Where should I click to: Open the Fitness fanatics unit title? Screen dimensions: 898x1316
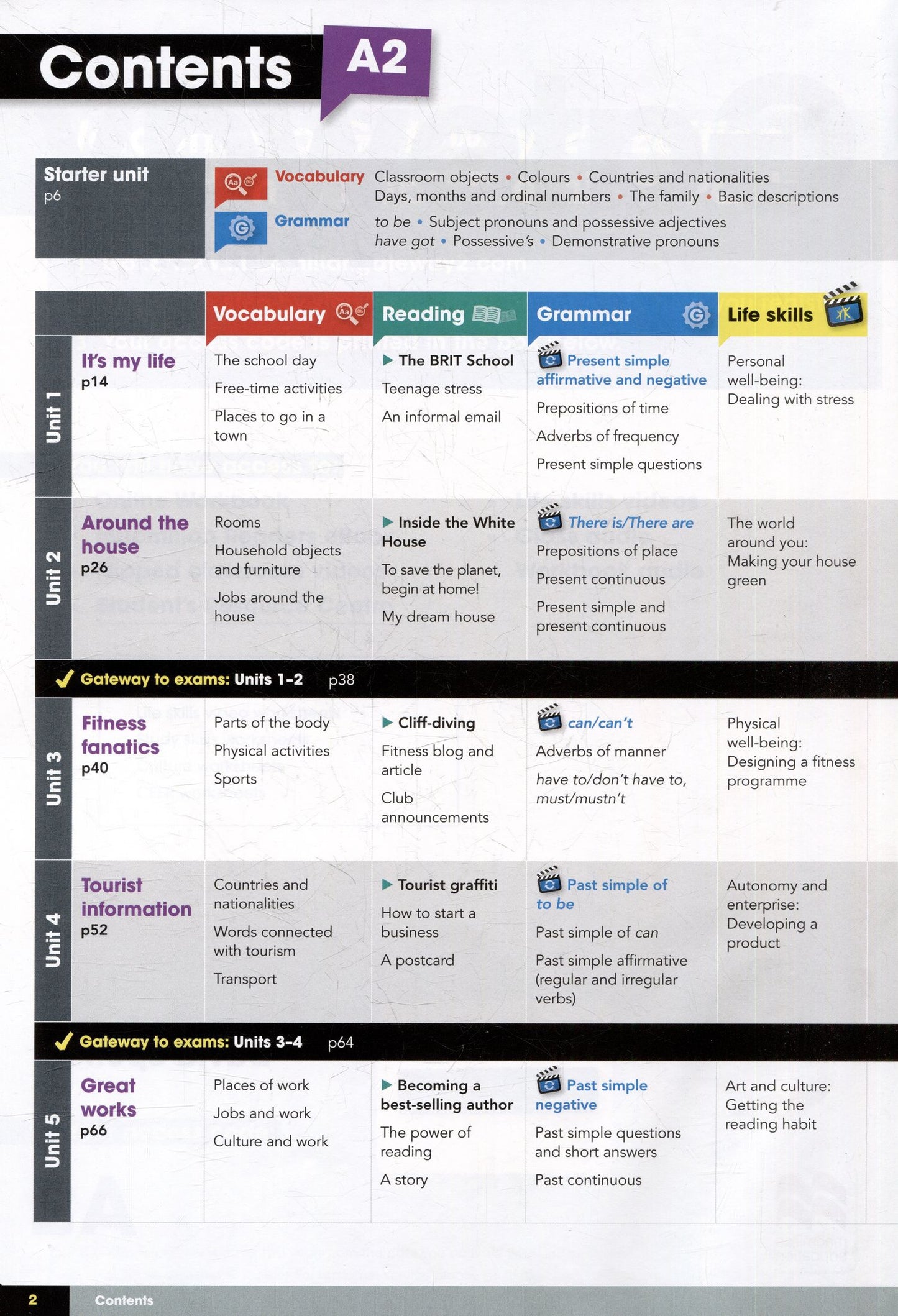click(x=121, y=734)
